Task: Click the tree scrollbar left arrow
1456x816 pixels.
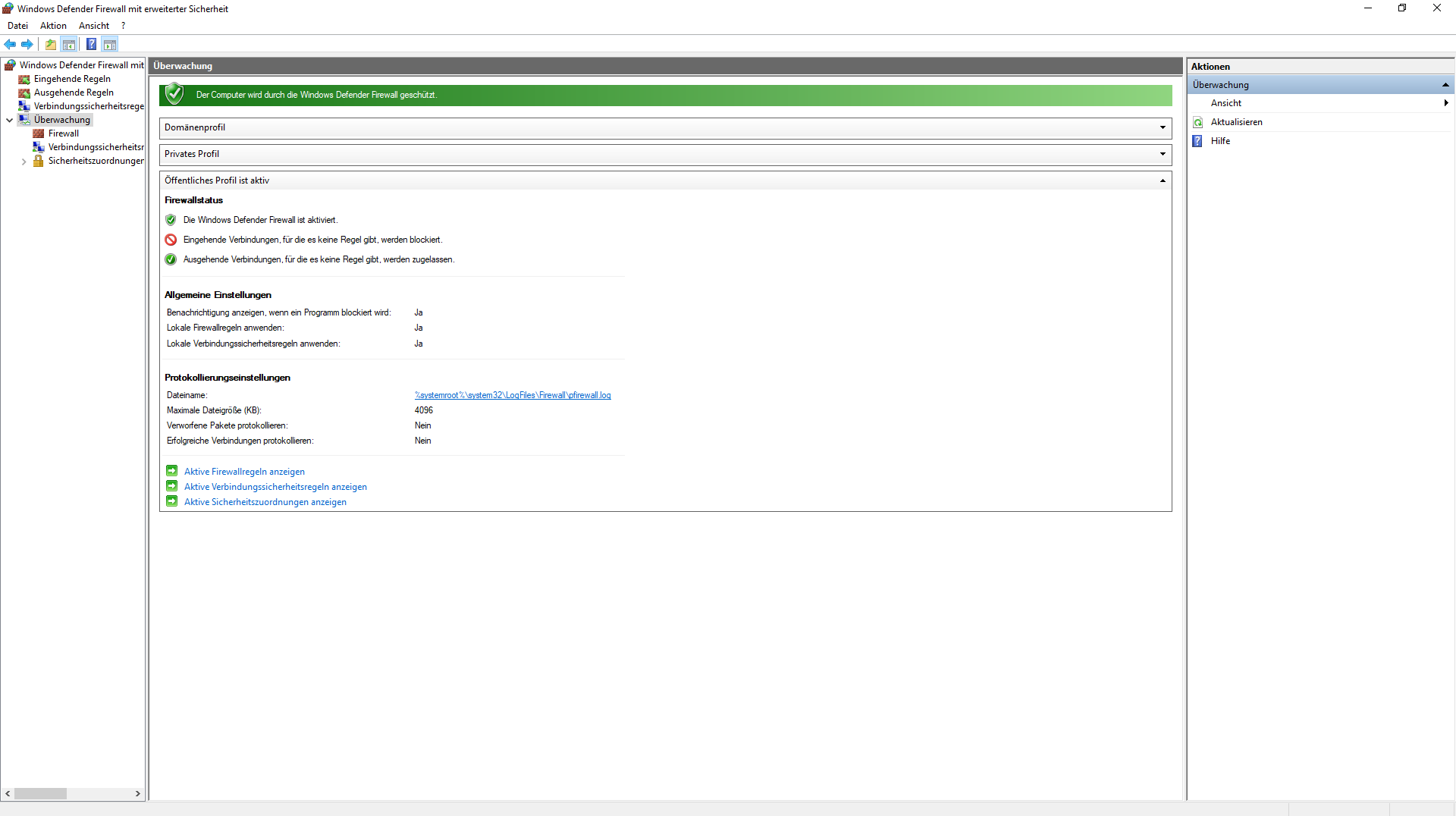Action: [x=8, y=793]
